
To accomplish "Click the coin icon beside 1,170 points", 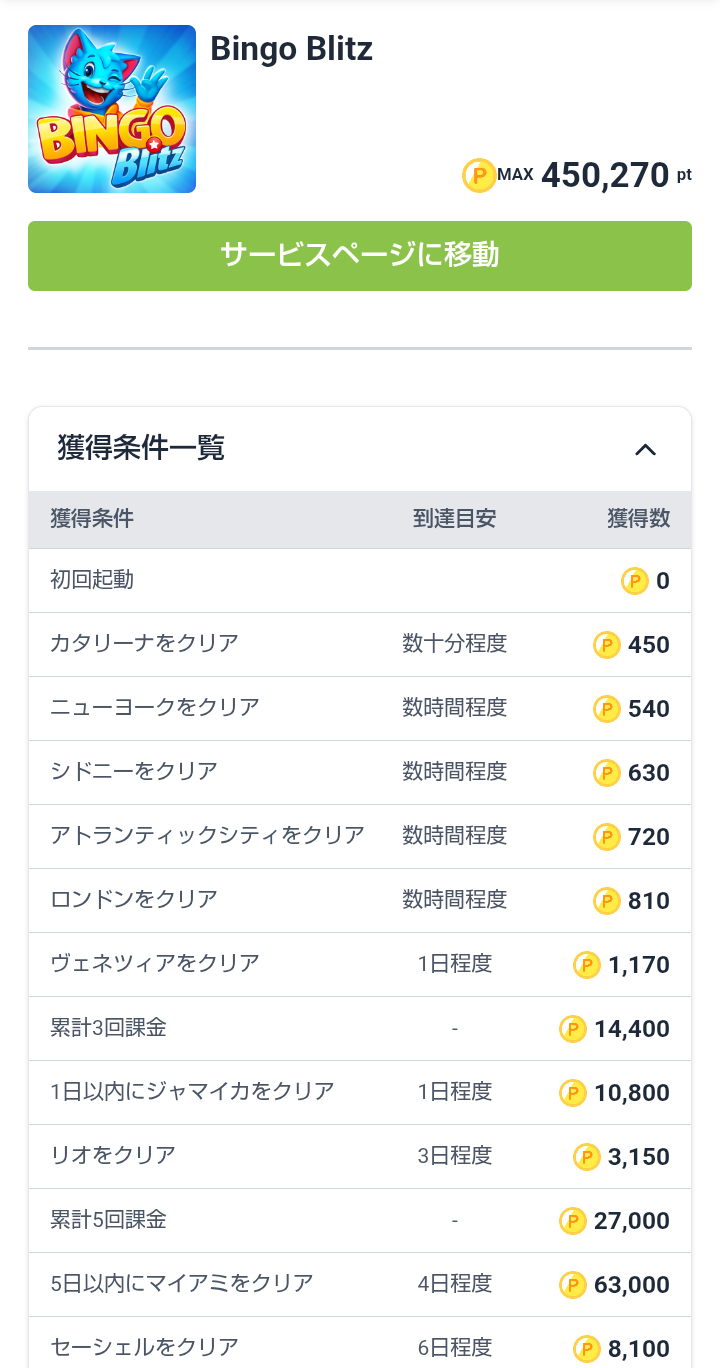I will pos(587,965).
